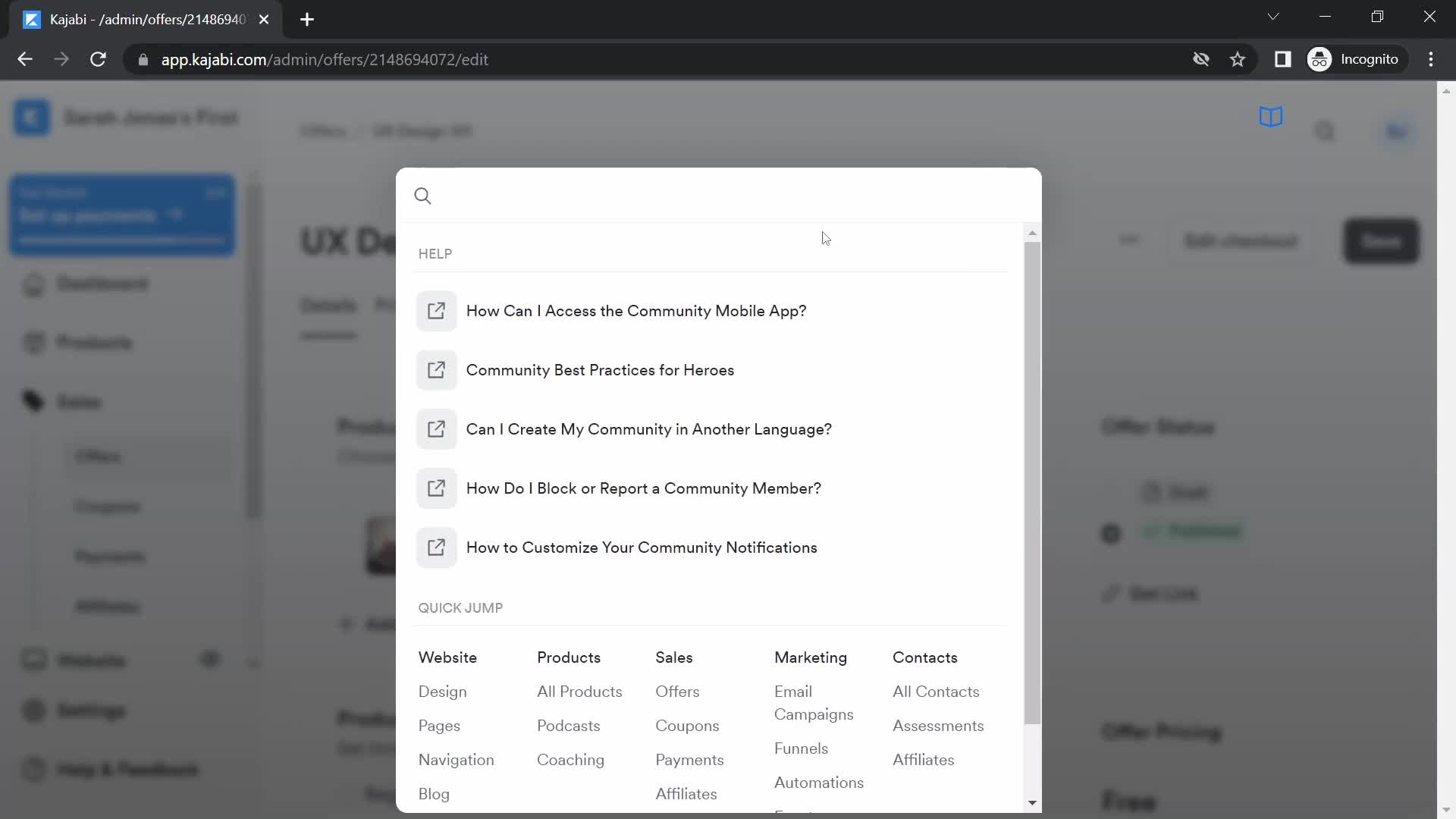Jump to Email Campaigns
1456x819 pixels.
(814, 703)
